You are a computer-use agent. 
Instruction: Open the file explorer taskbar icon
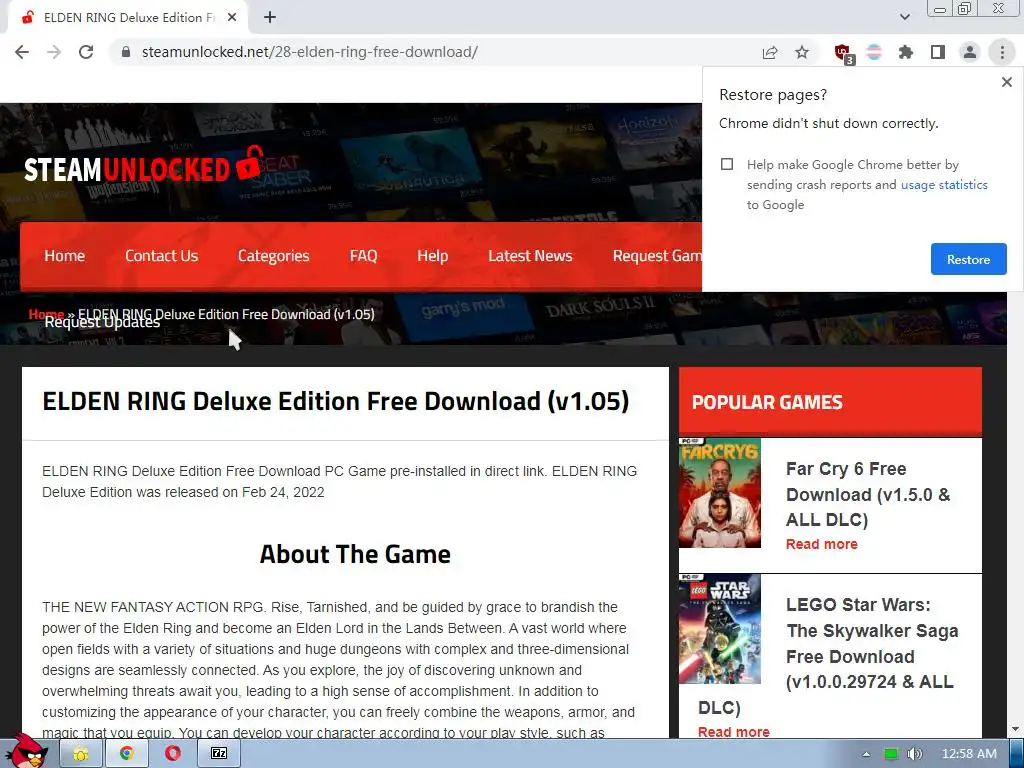pos(80,754)
